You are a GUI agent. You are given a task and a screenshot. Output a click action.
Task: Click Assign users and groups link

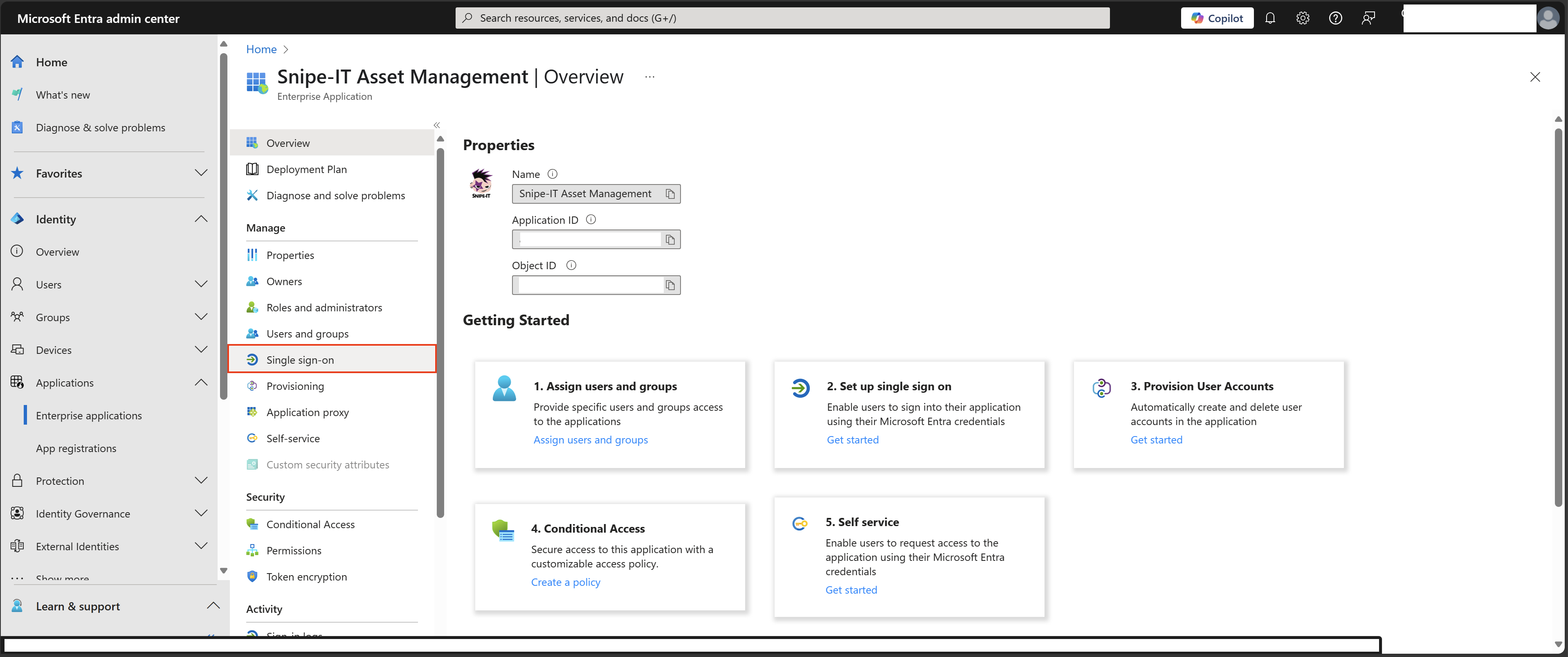[591, 440]
